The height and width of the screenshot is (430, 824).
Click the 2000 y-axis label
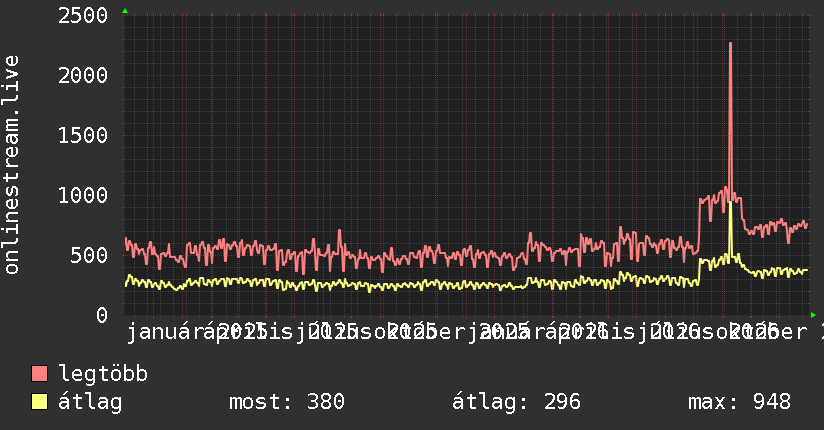click(x=83, y=75)
